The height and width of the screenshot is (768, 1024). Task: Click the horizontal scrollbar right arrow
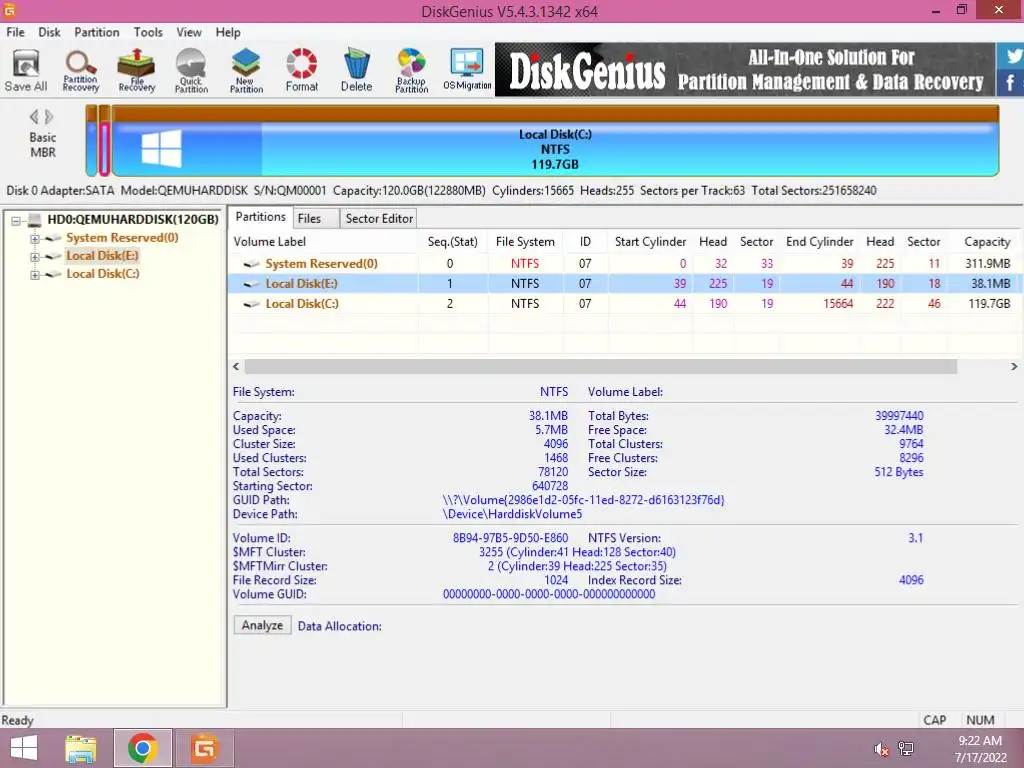tap(1014, 366)
